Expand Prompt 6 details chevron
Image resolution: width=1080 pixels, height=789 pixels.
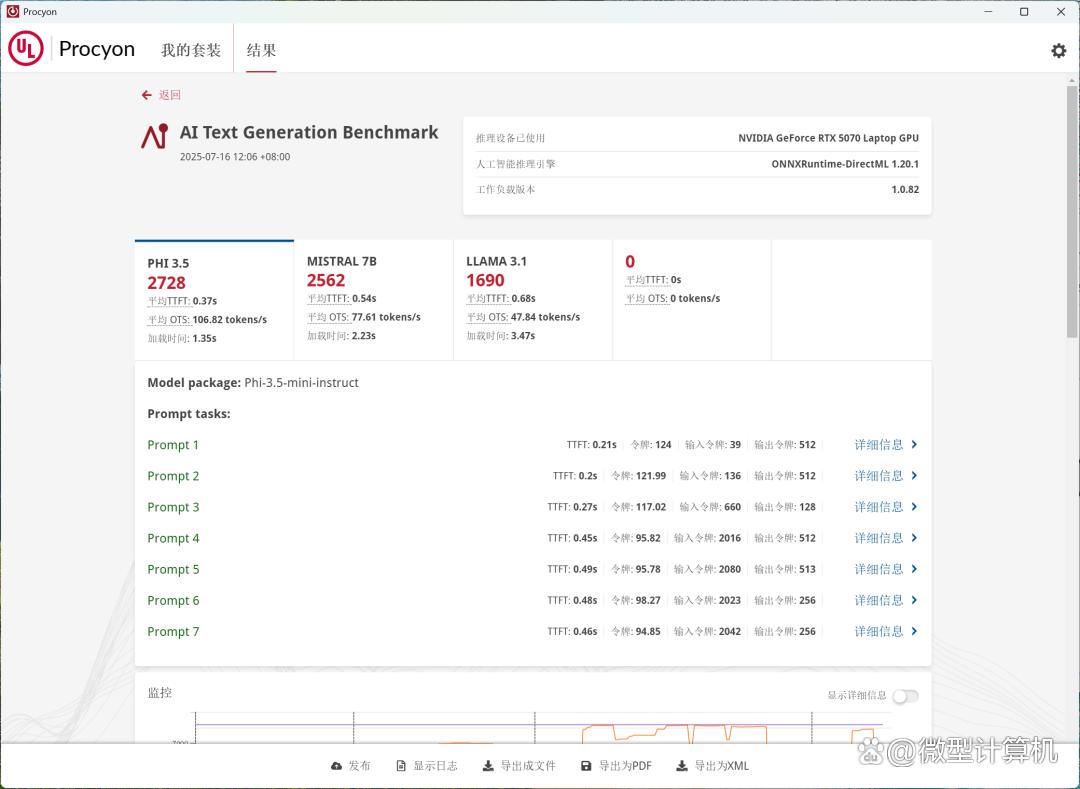pos(914,600)
